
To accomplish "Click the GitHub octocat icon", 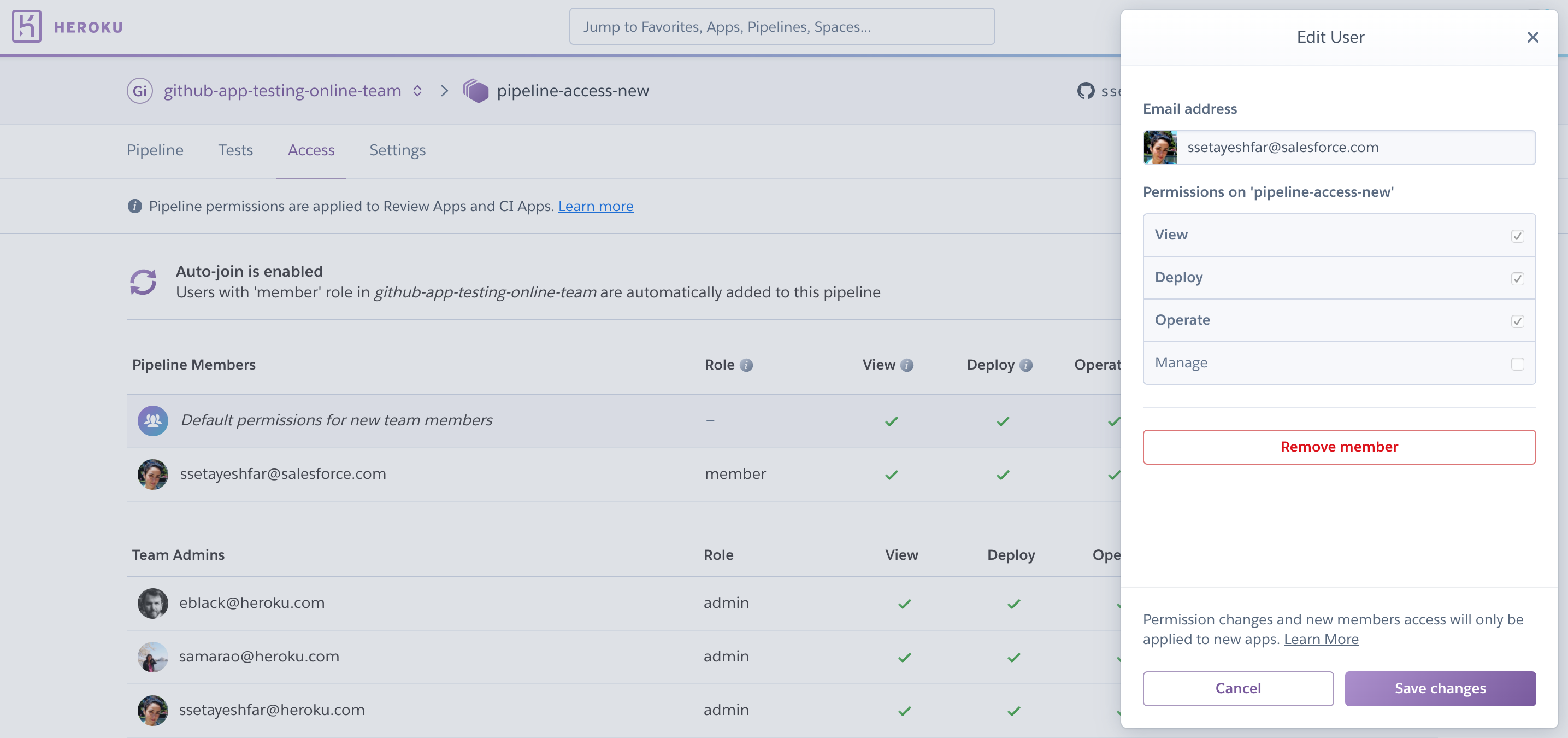I will coord(1085,91).
